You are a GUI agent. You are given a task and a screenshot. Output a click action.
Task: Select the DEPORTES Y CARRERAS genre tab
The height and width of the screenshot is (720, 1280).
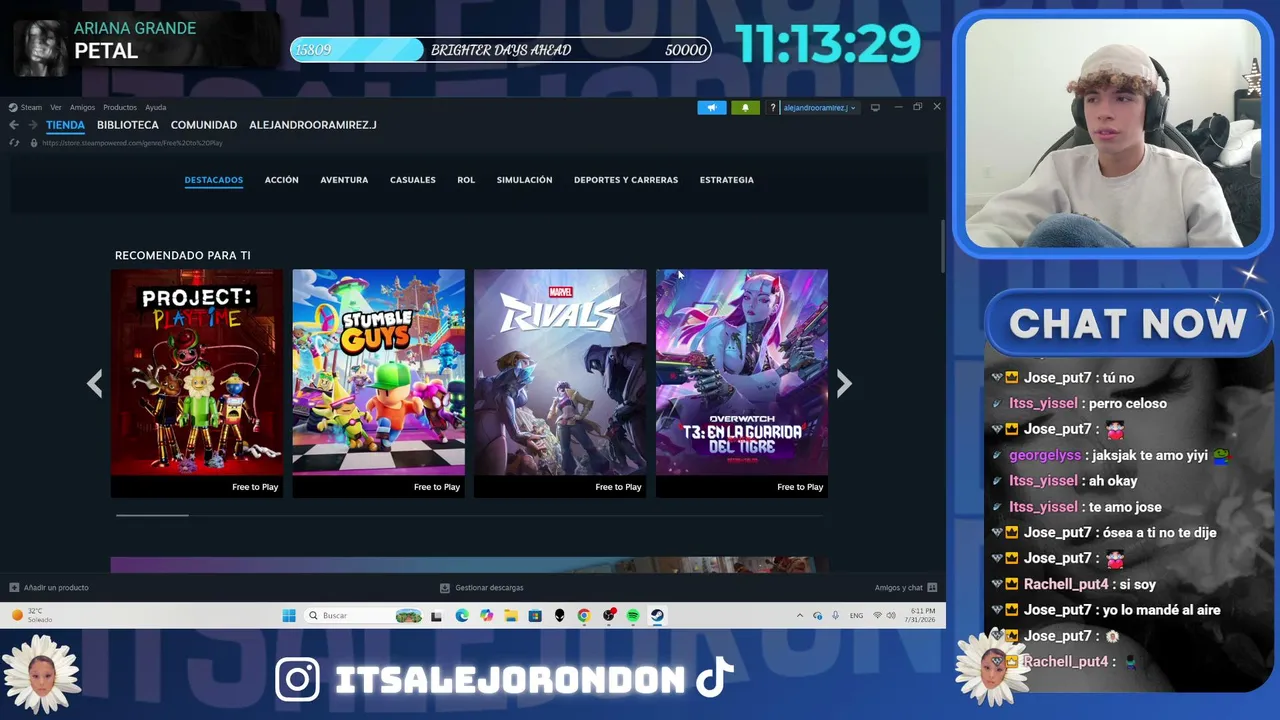(626, 180)
